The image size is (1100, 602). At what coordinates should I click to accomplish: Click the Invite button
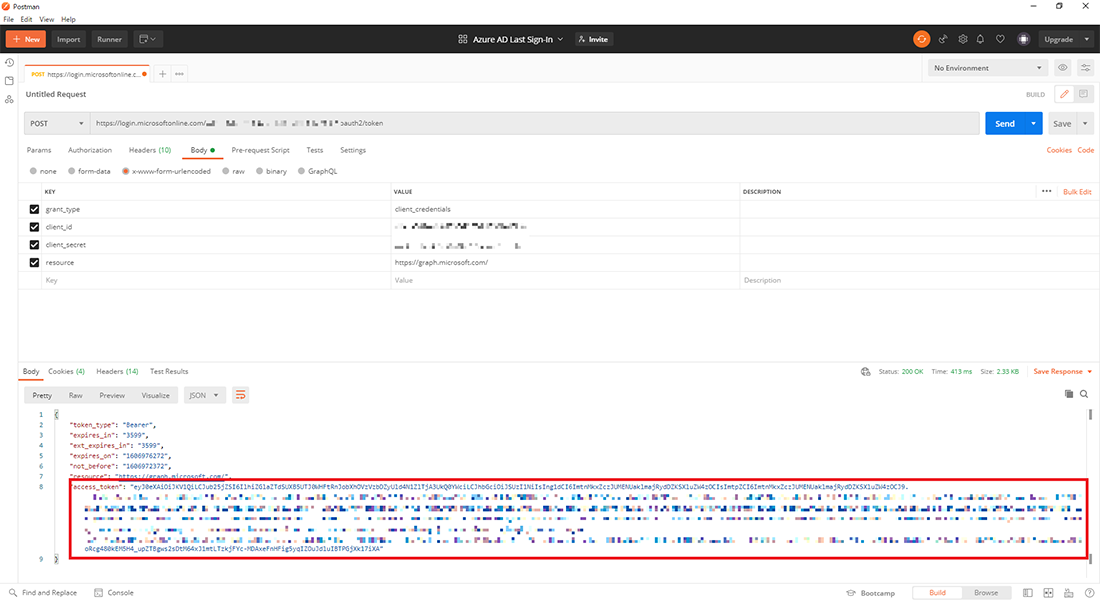[x=593, y=39]
